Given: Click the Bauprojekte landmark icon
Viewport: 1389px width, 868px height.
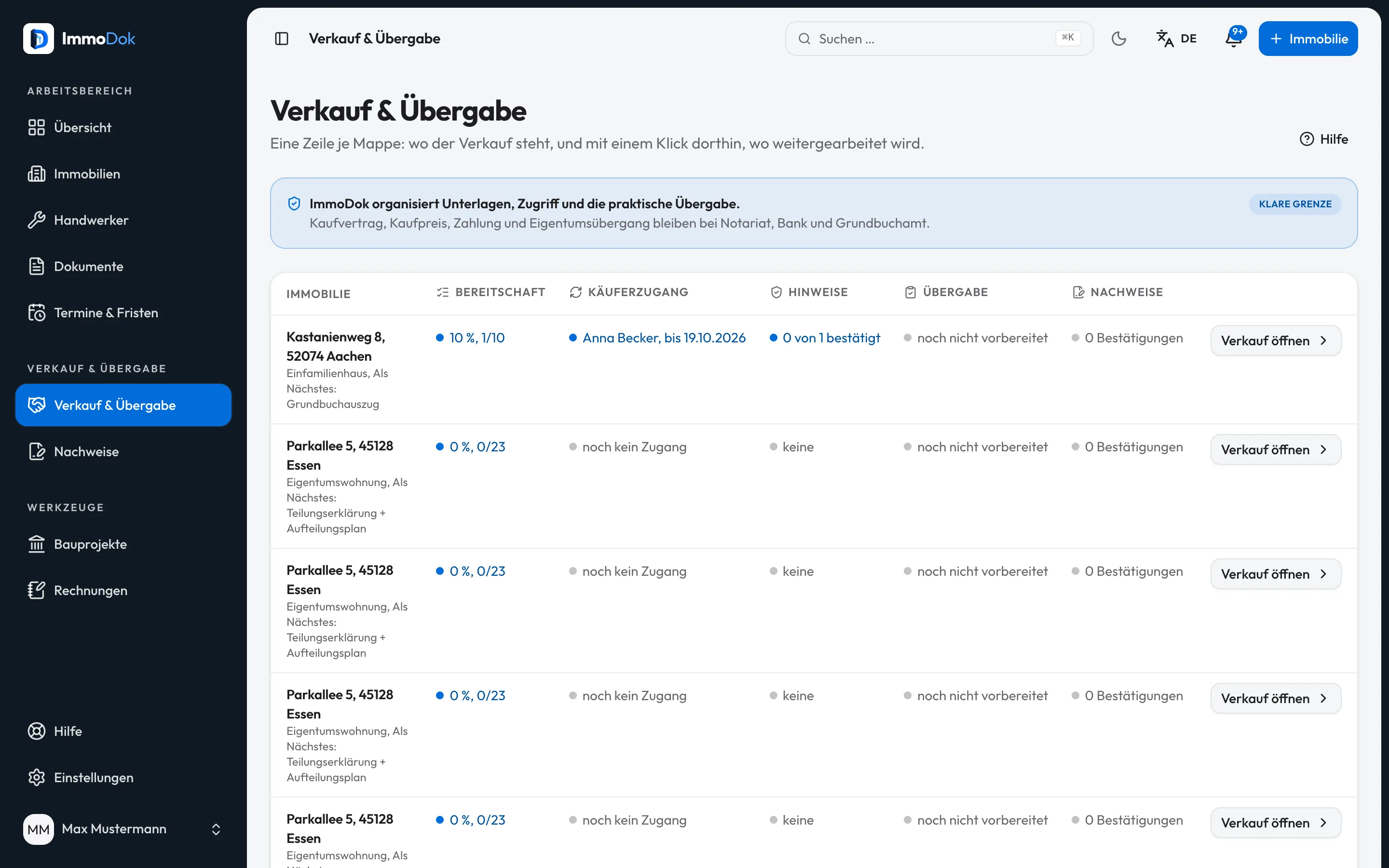Looking at the screenshot, I should point(36,544).
